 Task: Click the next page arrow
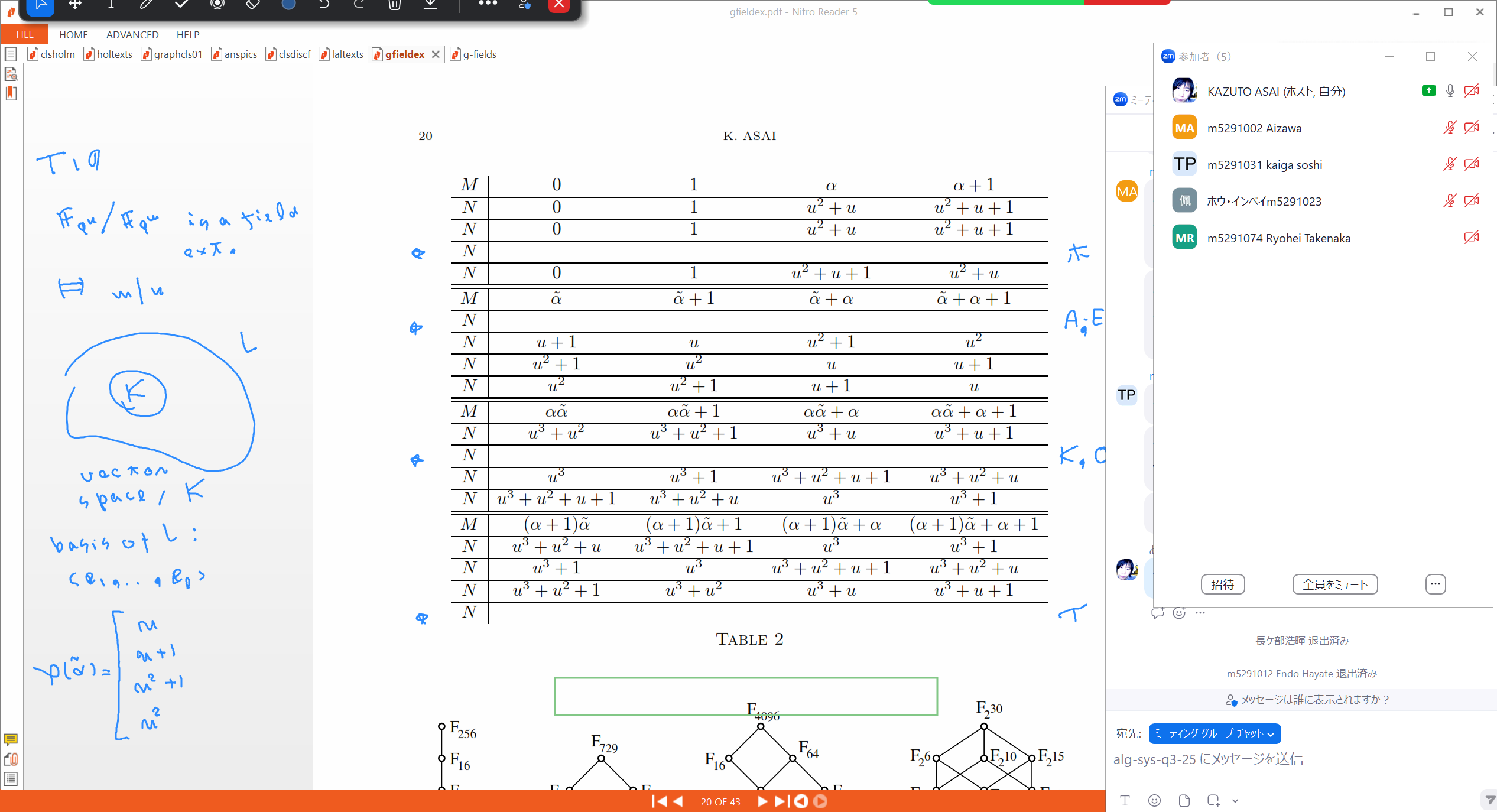(762, 801)
